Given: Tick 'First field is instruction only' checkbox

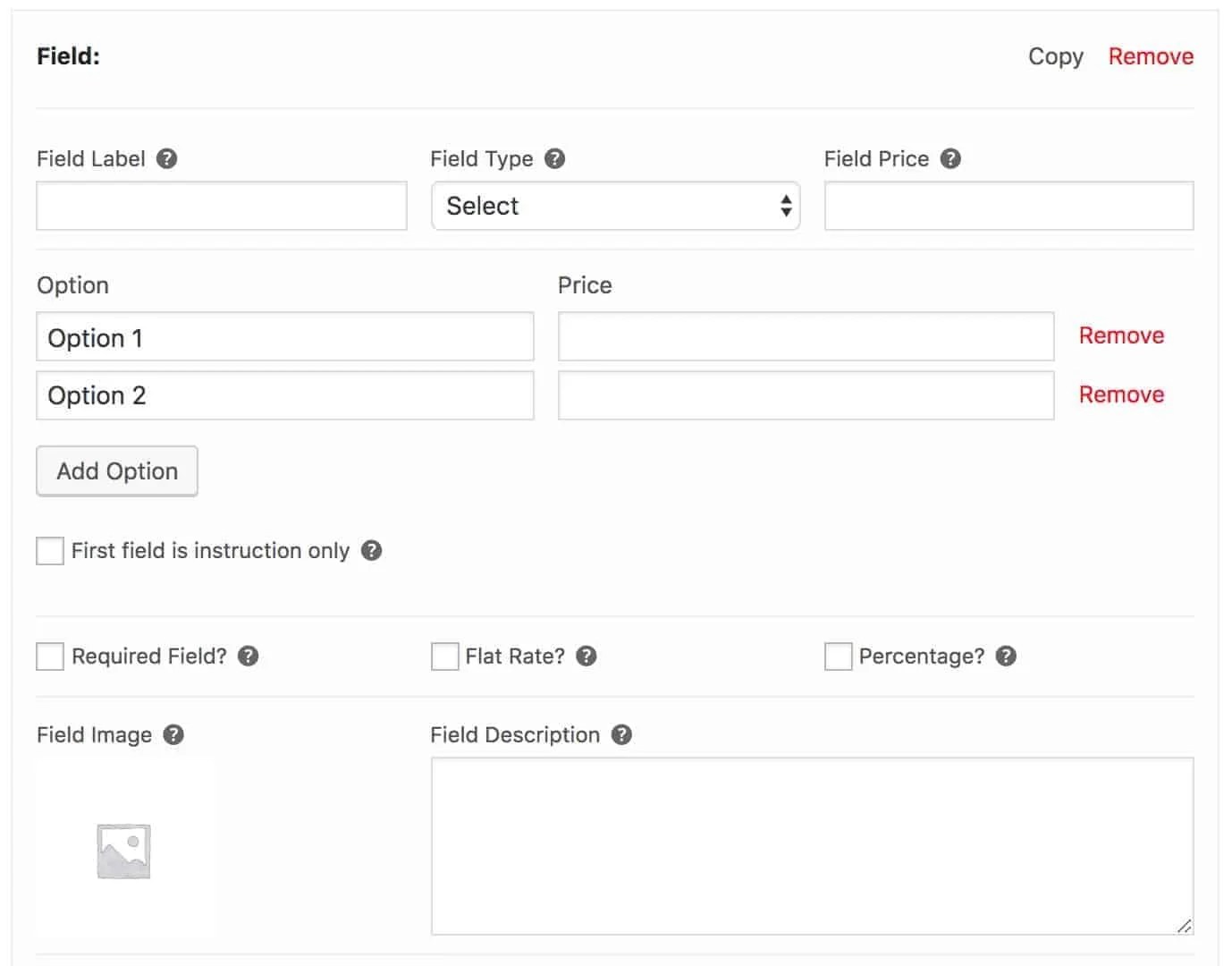Looking at the screenshot, I should [50, 551].
